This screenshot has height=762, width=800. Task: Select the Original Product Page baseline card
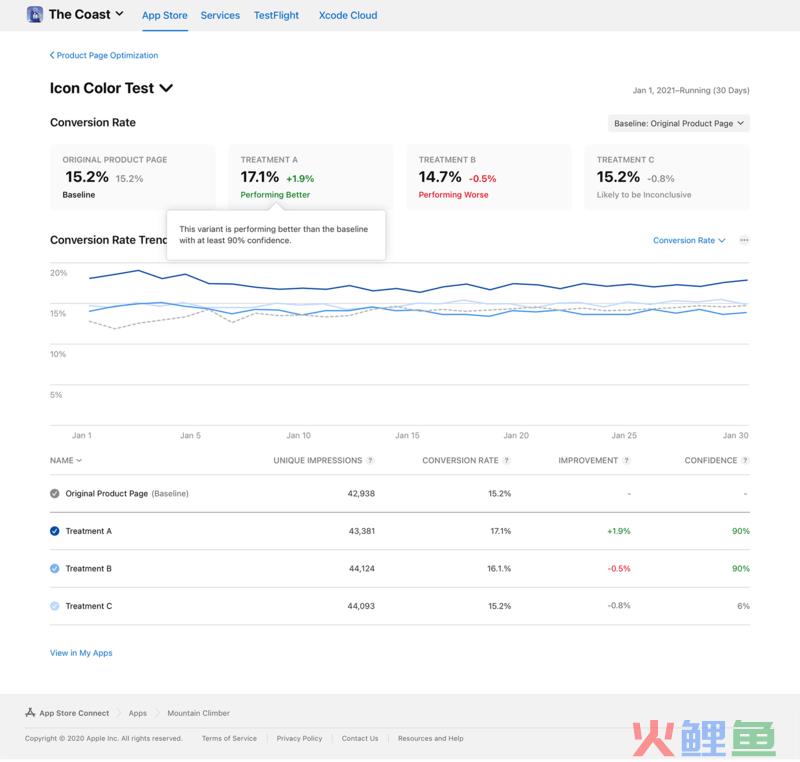(x=132, y=176)
